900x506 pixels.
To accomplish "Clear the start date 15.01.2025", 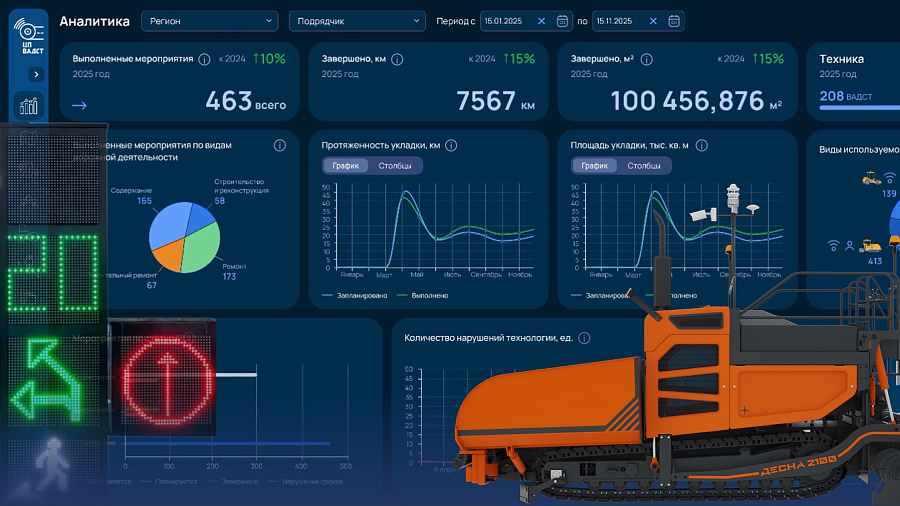I will (x=541, y=21).
